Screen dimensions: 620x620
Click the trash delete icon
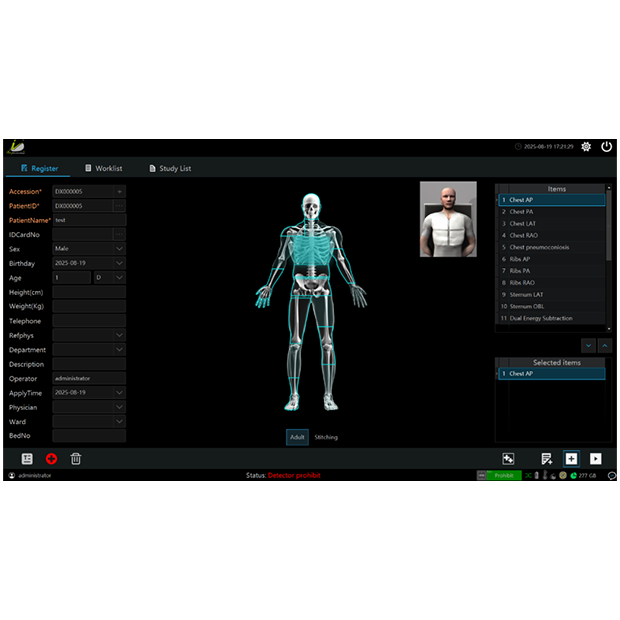pos(76,459)
